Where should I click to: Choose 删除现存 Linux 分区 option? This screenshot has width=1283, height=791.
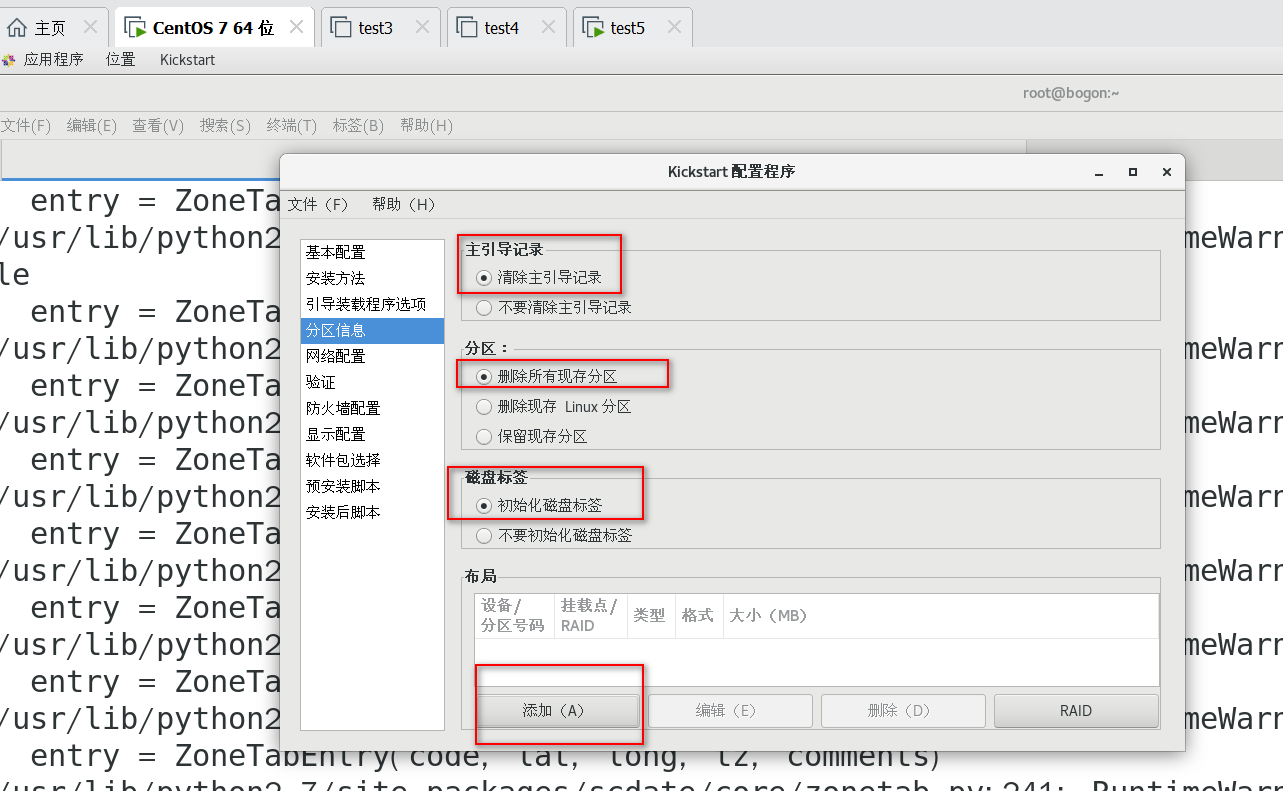click(x=554, y=407)
